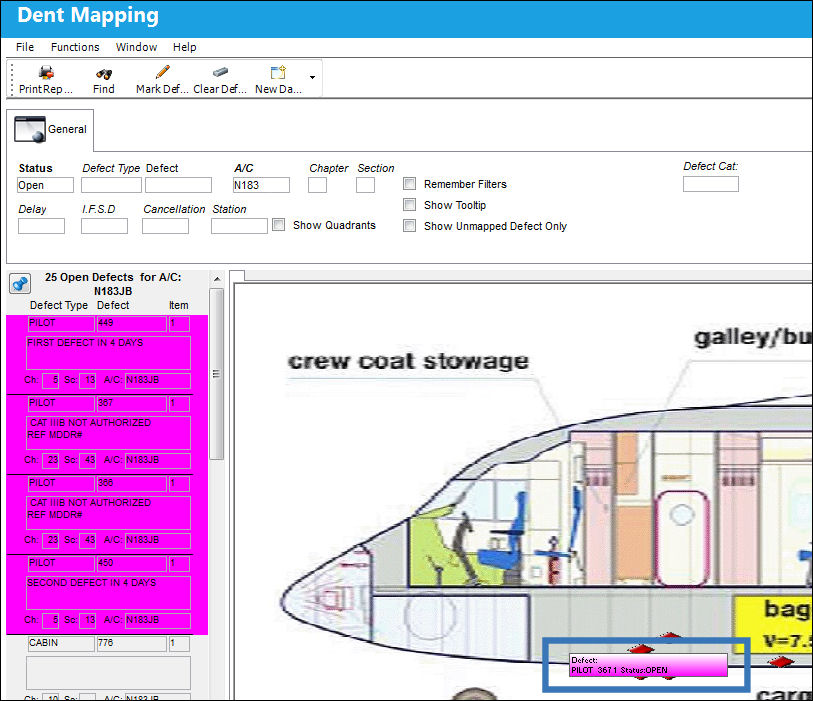Switch to the General tab
The width and height of the screenshot is (813, 701).
tap(50, 130)
